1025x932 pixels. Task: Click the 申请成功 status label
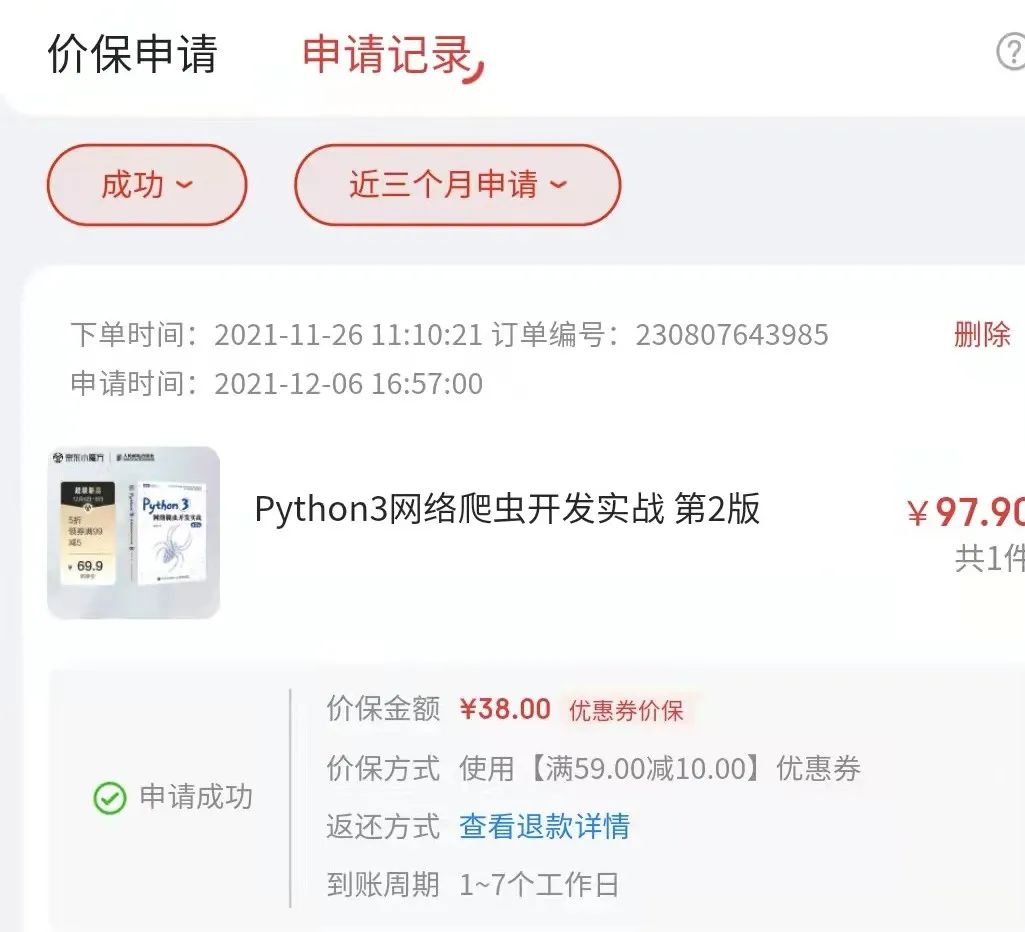point(196,797)
